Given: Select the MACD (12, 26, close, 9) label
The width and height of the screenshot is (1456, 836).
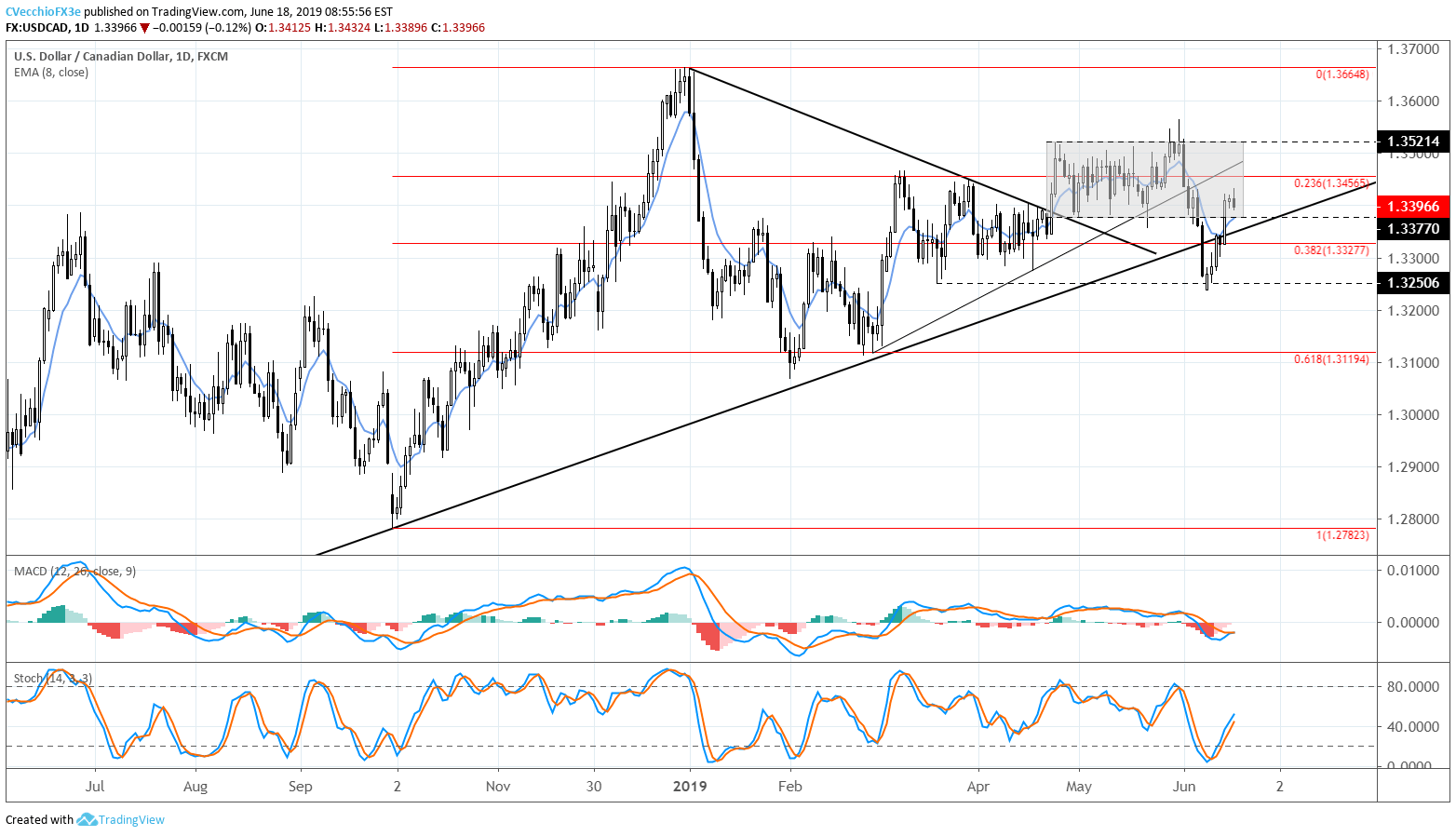Looking at the screenshot, I should pos(74,571).
